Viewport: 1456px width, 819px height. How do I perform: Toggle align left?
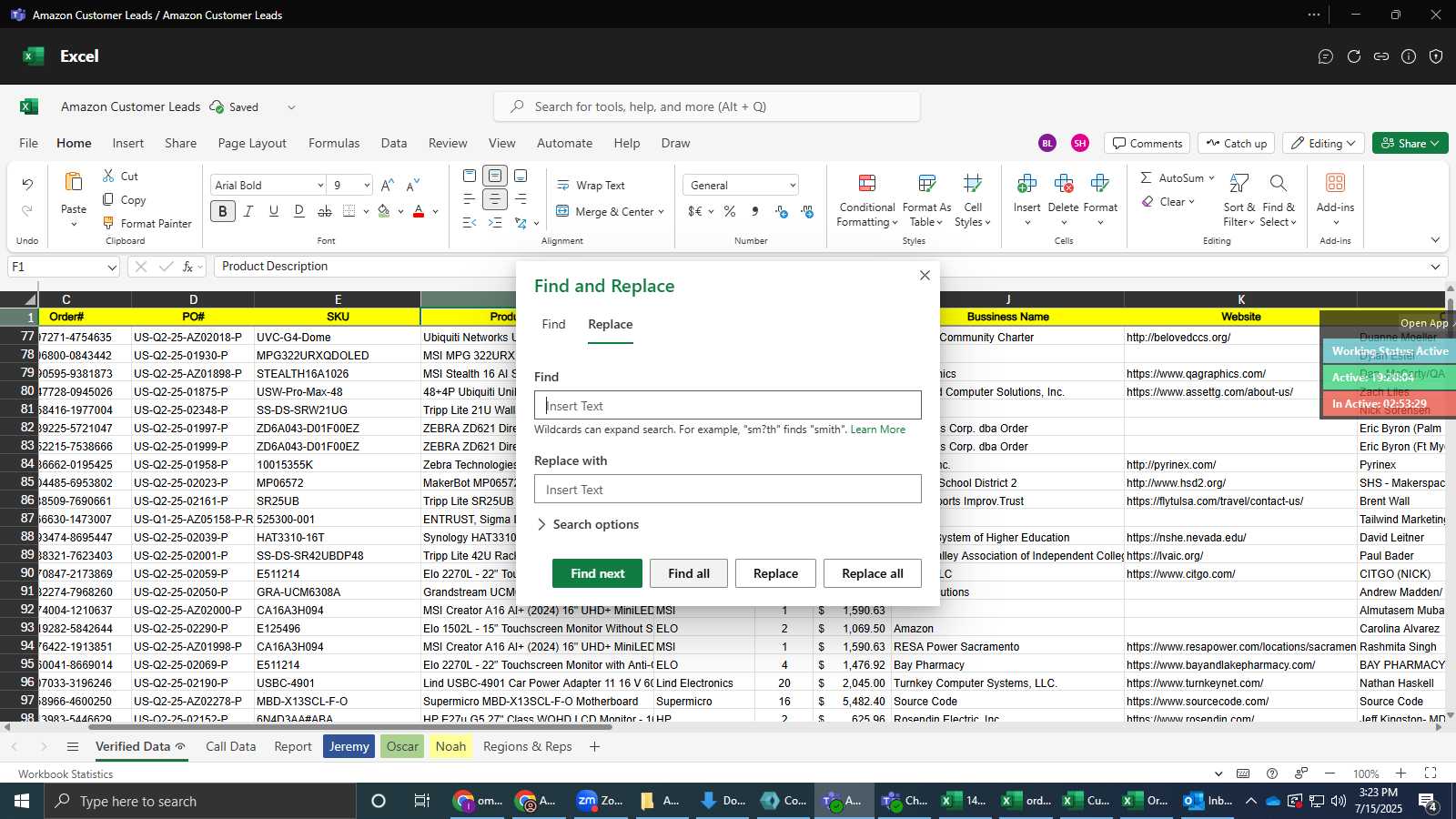[470, 198]
